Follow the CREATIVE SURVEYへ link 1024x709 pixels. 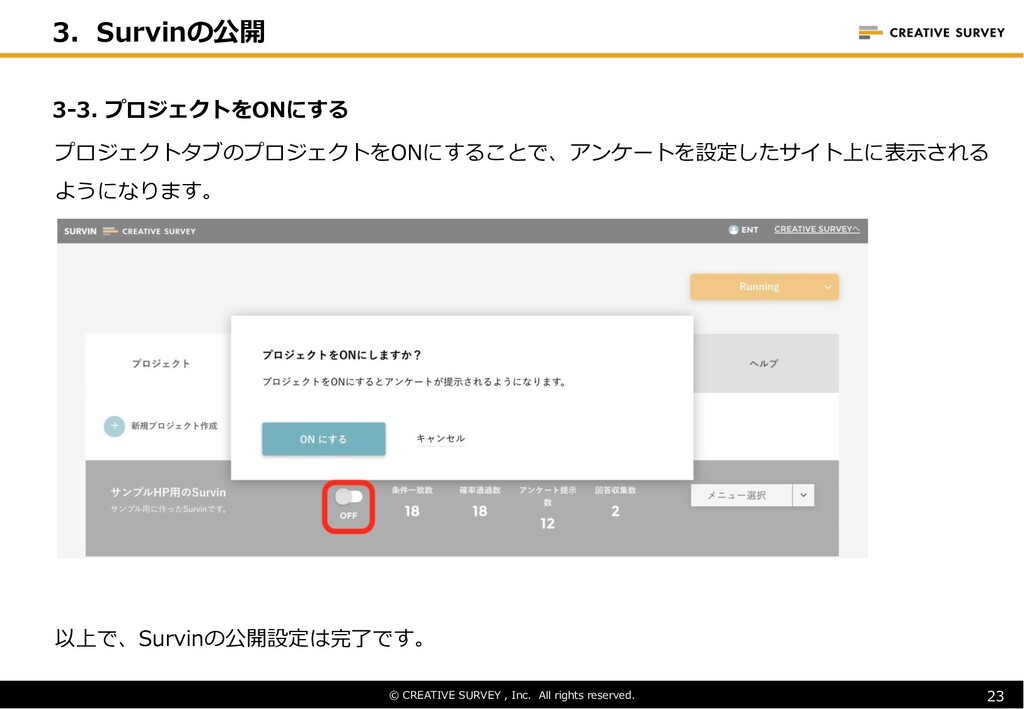816,229
